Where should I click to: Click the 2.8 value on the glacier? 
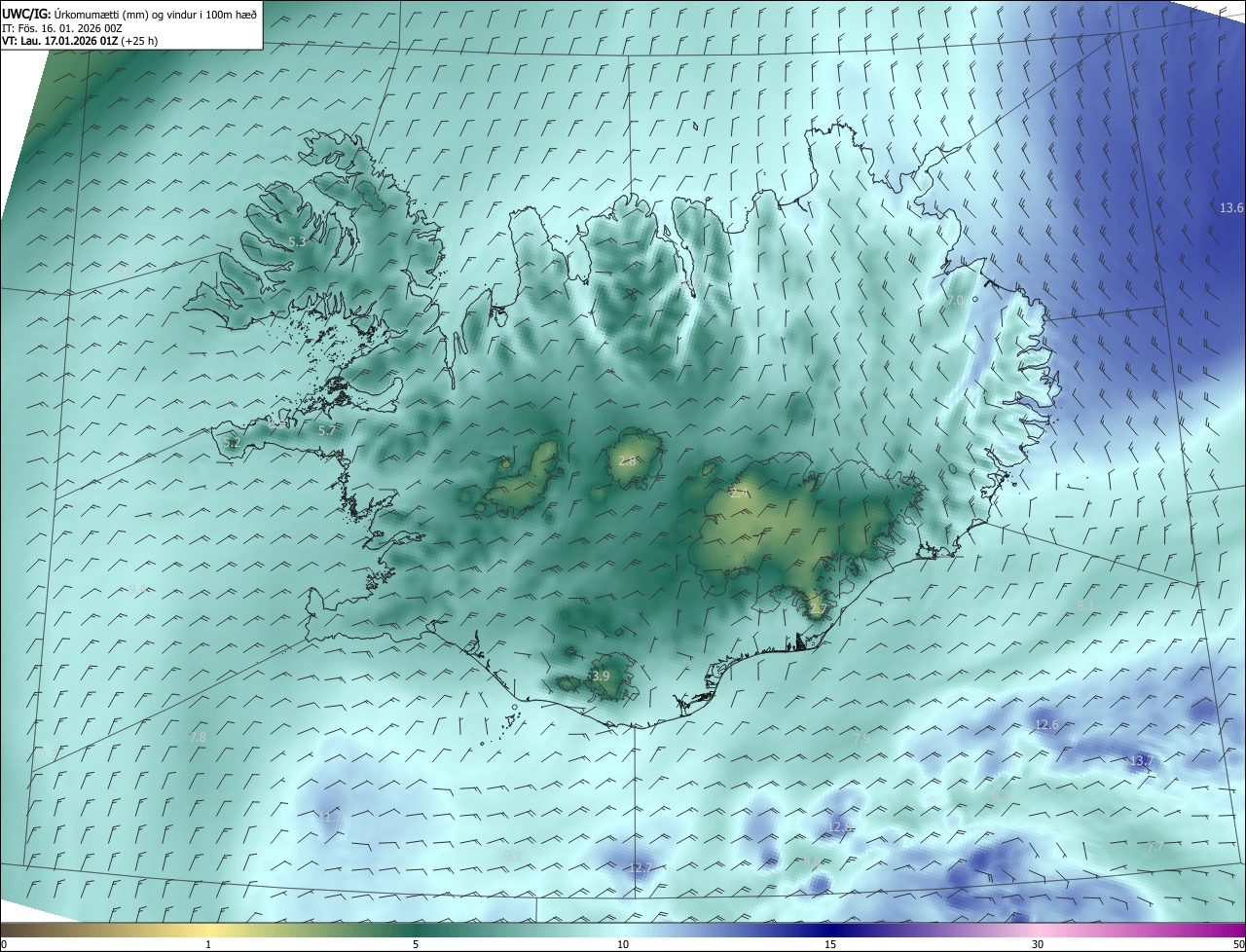[x=627, y=461]
